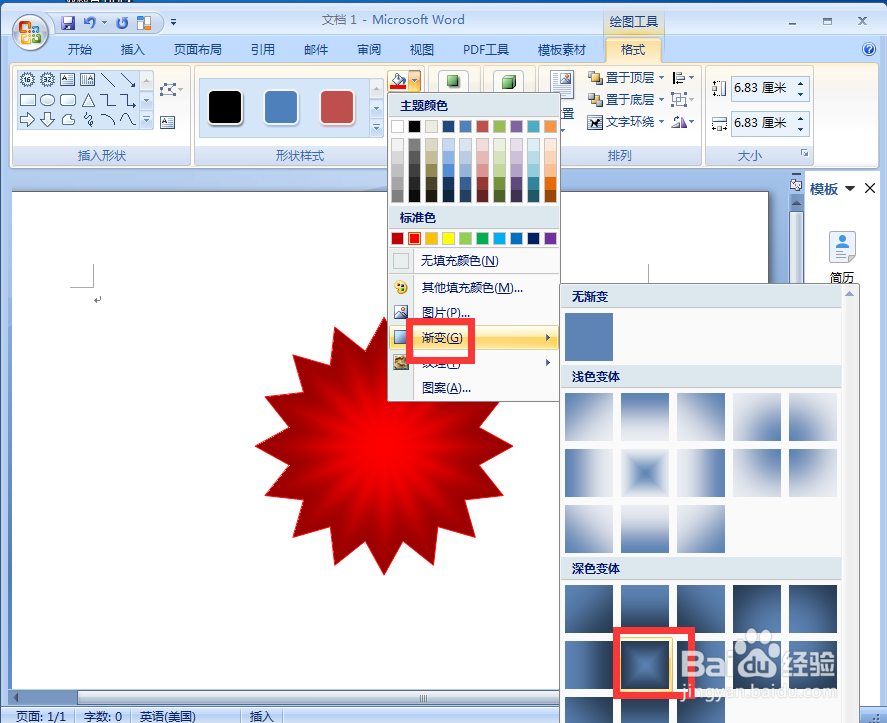Select the rectangle shape tool
Screen dimensions: 887x723
(x=28, y=100)
